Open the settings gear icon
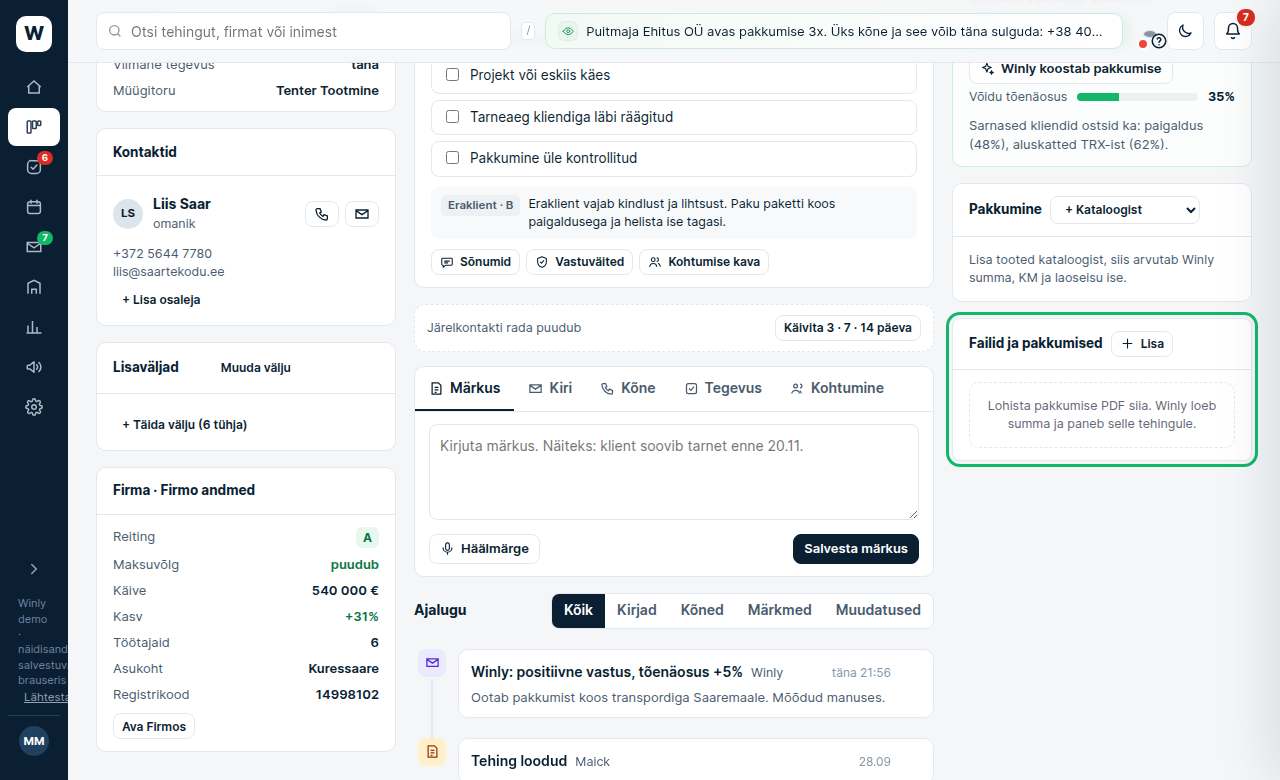Image resolution: width=1280 pixels, height=780 pixels. tap(34, 407)
